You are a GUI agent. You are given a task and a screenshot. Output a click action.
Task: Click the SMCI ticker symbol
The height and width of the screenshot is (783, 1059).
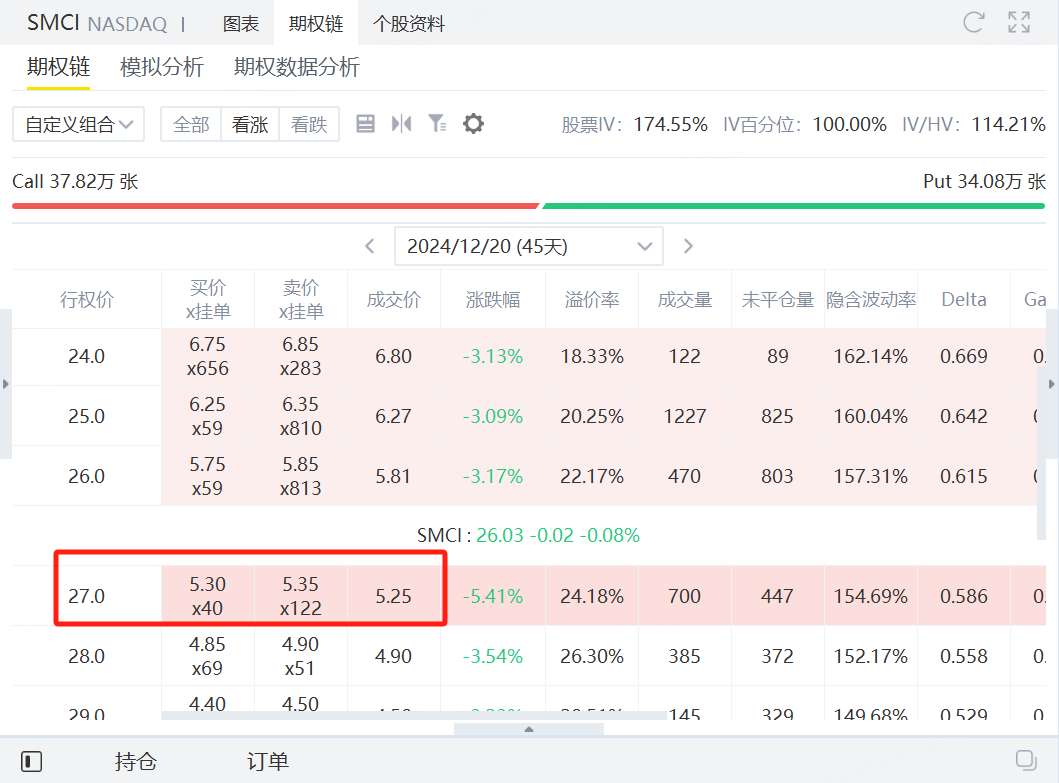[53, 22]
